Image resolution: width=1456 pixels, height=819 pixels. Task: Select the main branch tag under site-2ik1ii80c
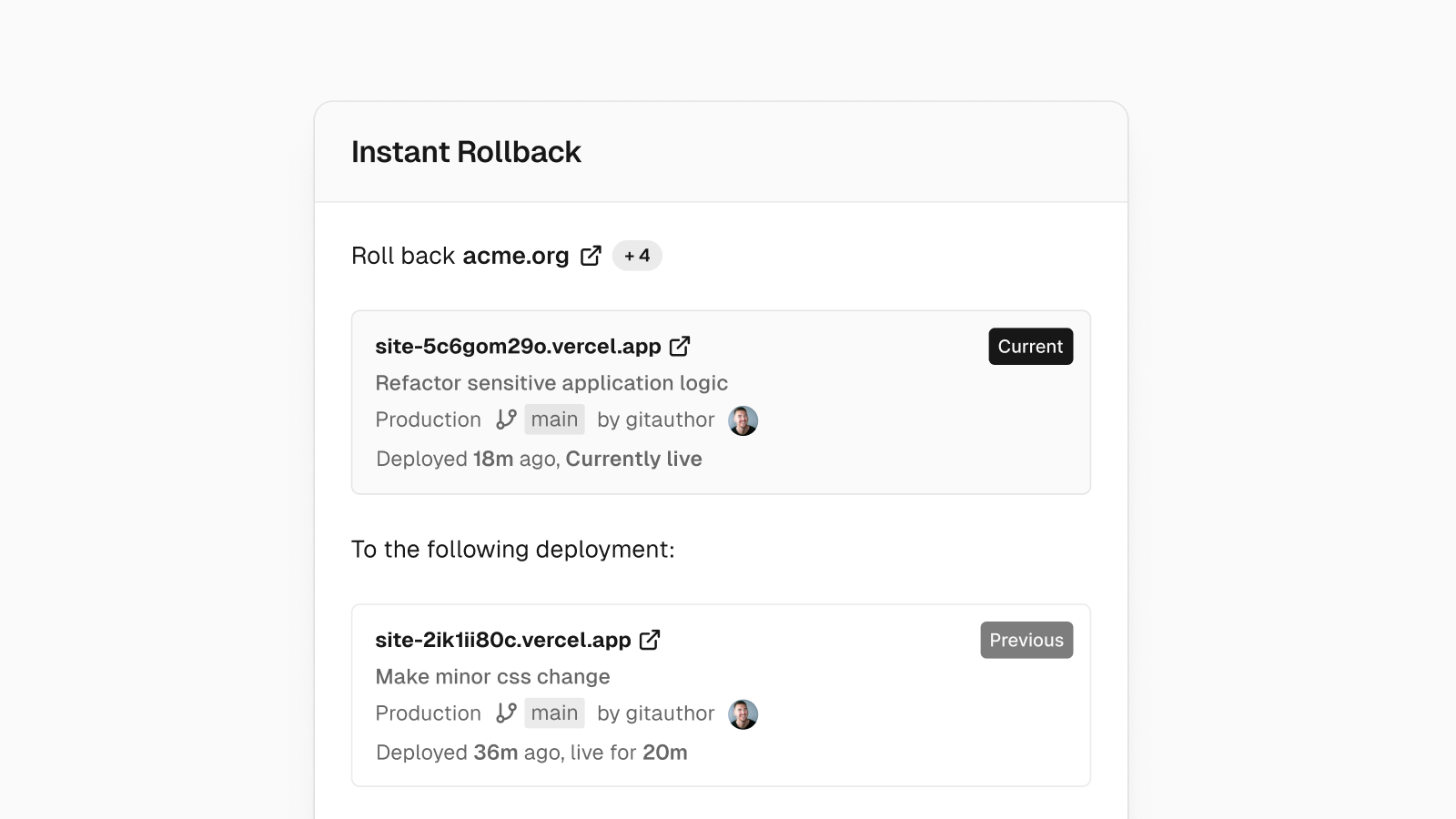point(554,713)
